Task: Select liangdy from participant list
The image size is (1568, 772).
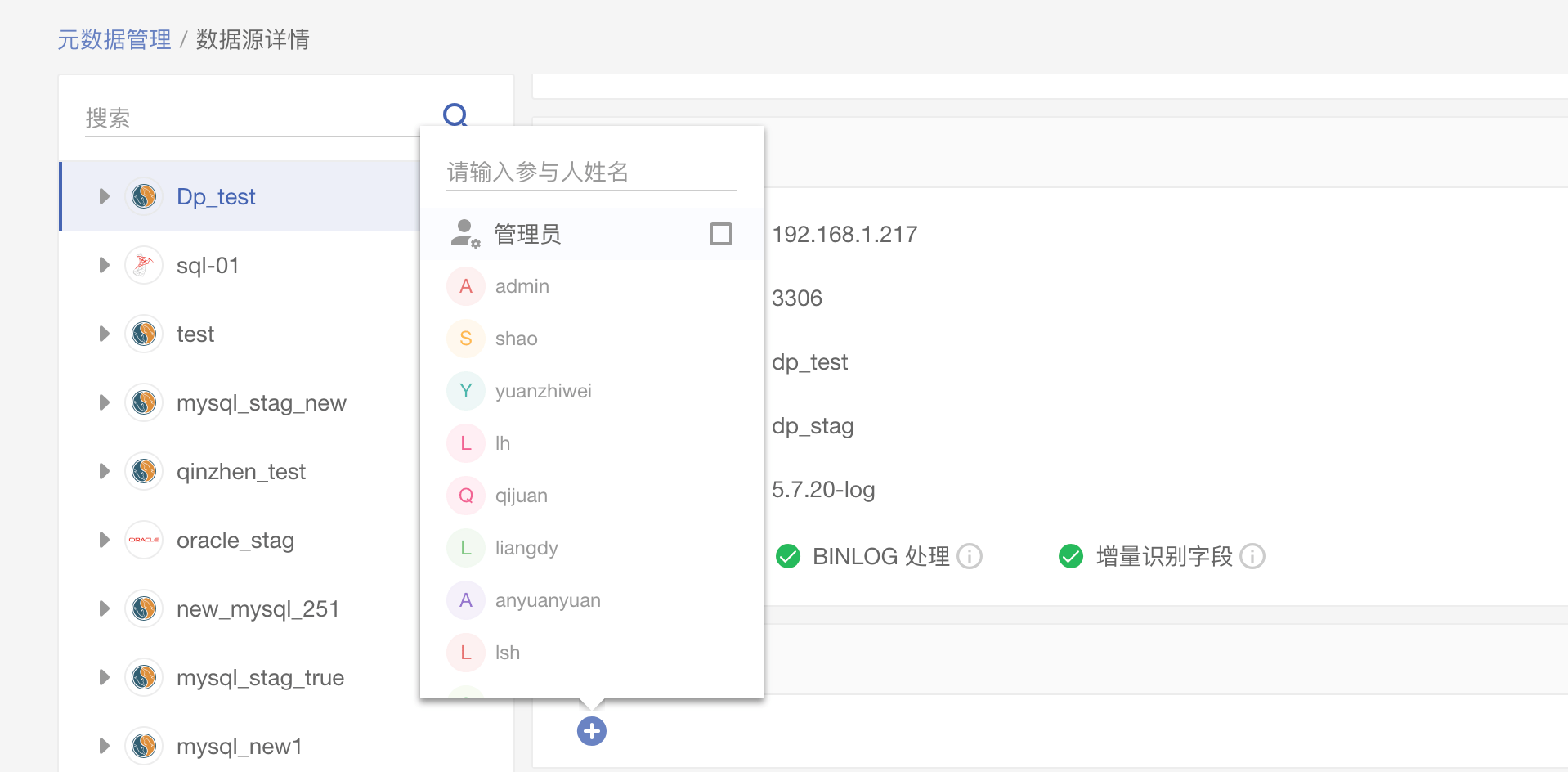Action: 526,548
